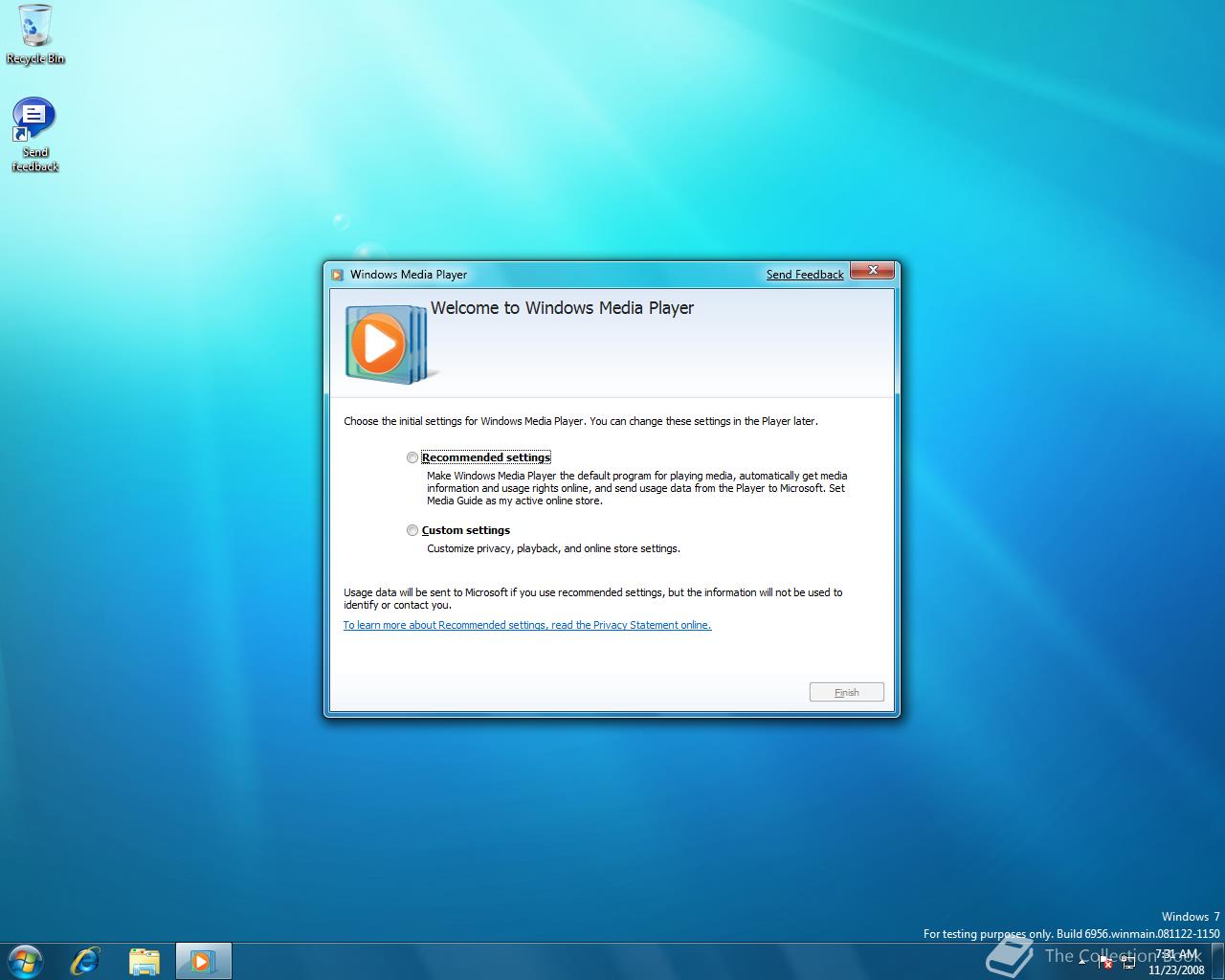Open the network tray icon
Viewport: 1225px width, 980px height.
(x=1129, y=963)
